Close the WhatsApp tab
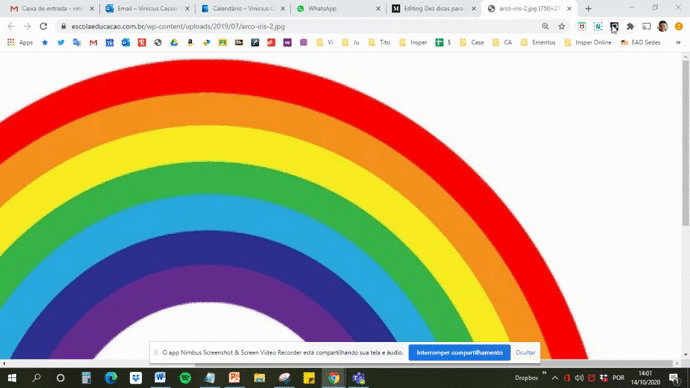 [x=378, y=8]
